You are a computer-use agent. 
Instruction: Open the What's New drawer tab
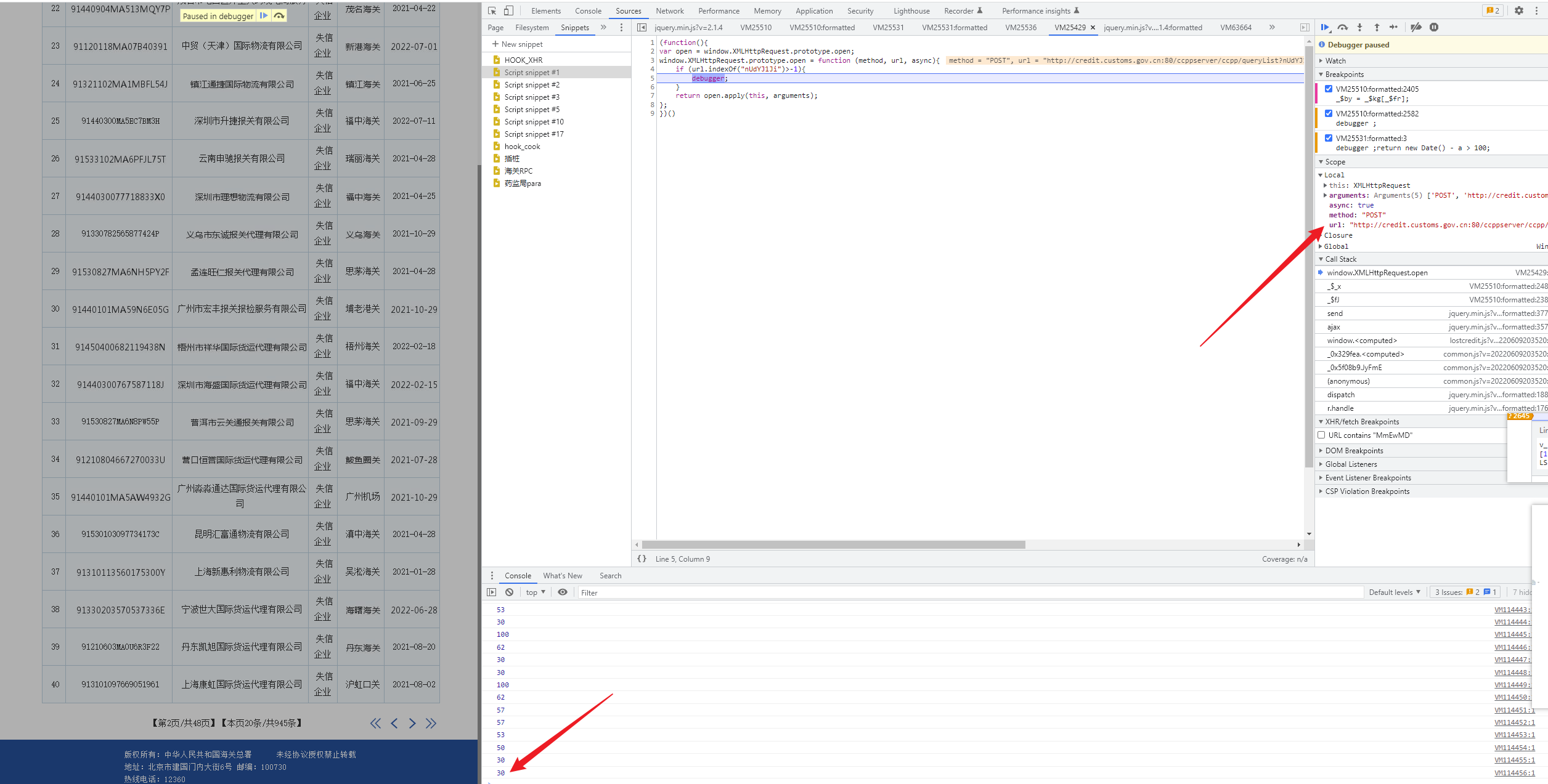pos(563,575)
